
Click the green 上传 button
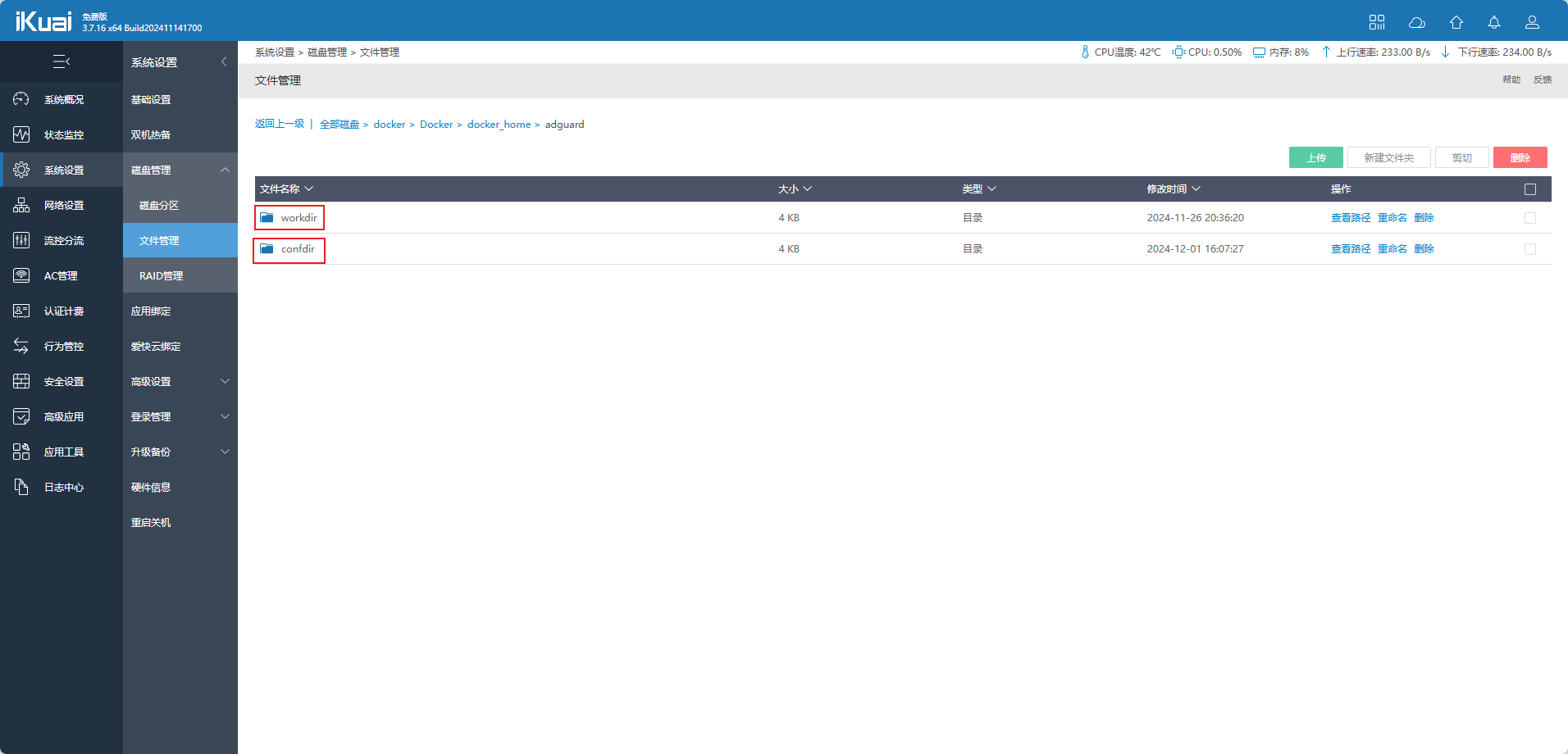(x=1315, y=157)
